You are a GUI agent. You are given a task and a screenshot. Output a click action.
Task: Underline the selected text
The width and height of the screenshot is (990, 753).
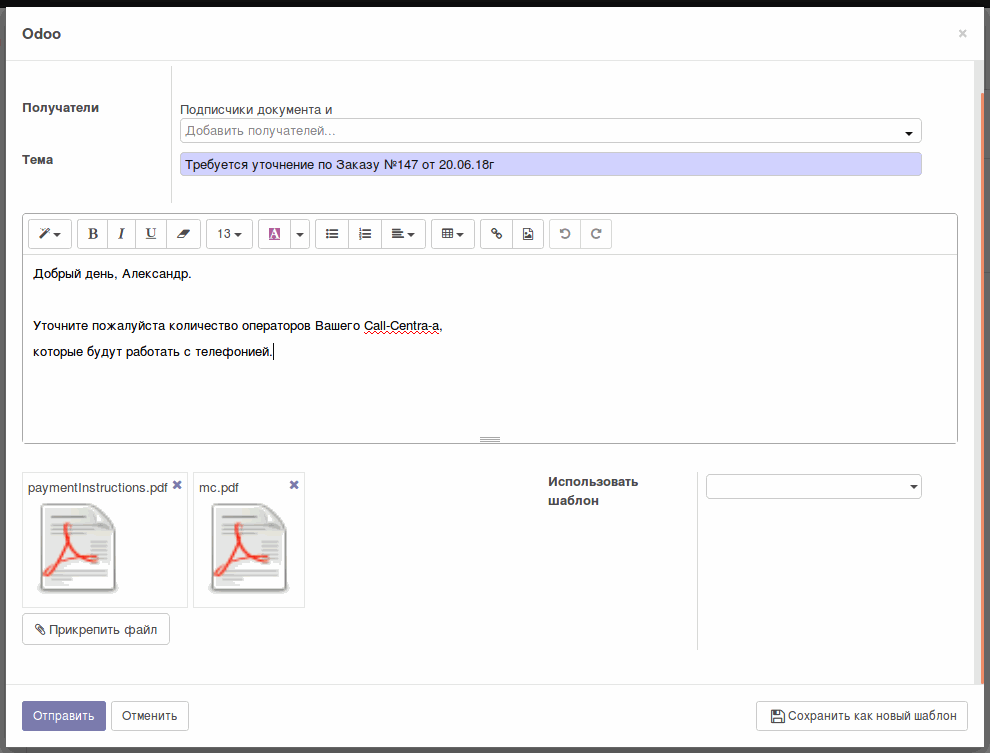tap(150, 233)
